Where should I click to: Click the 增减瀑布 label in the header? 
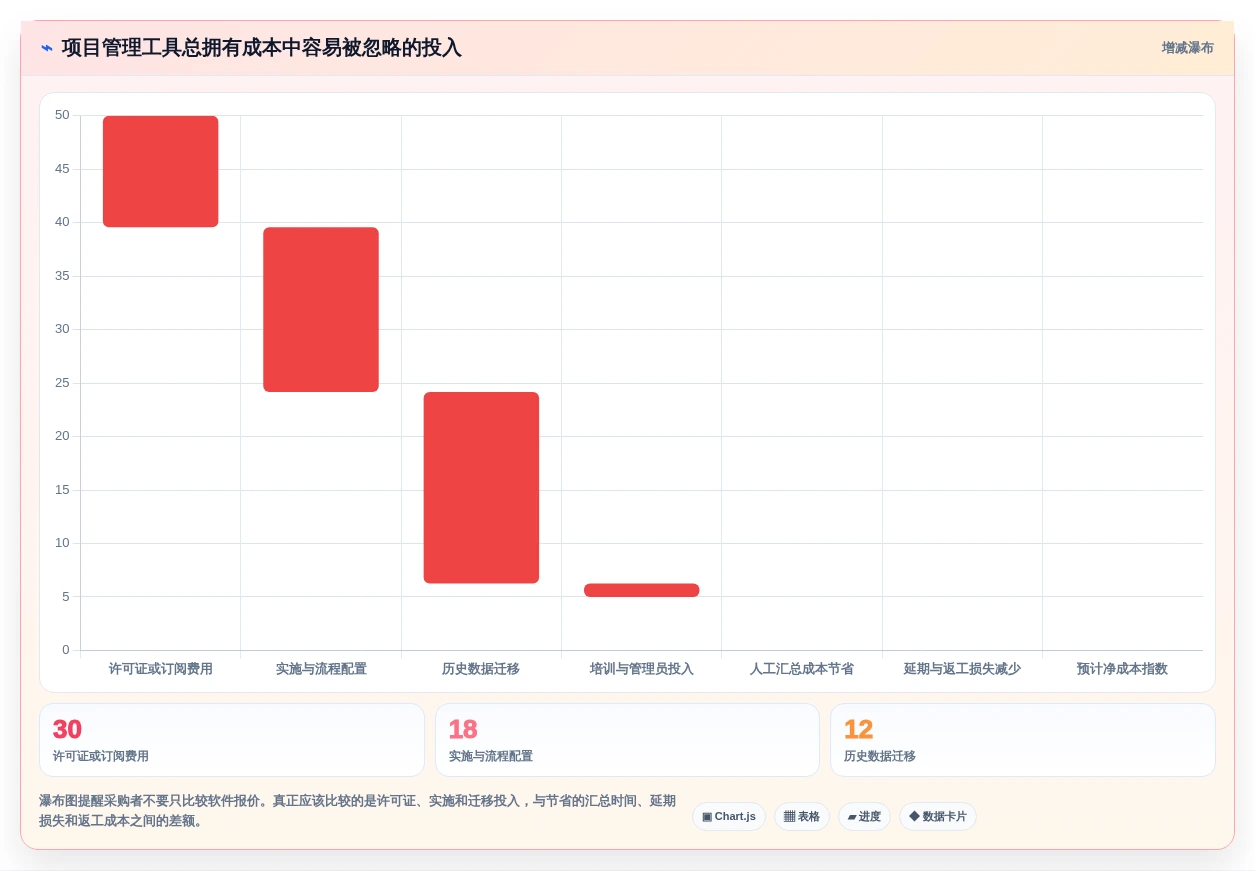click(x=1187, y=48)
